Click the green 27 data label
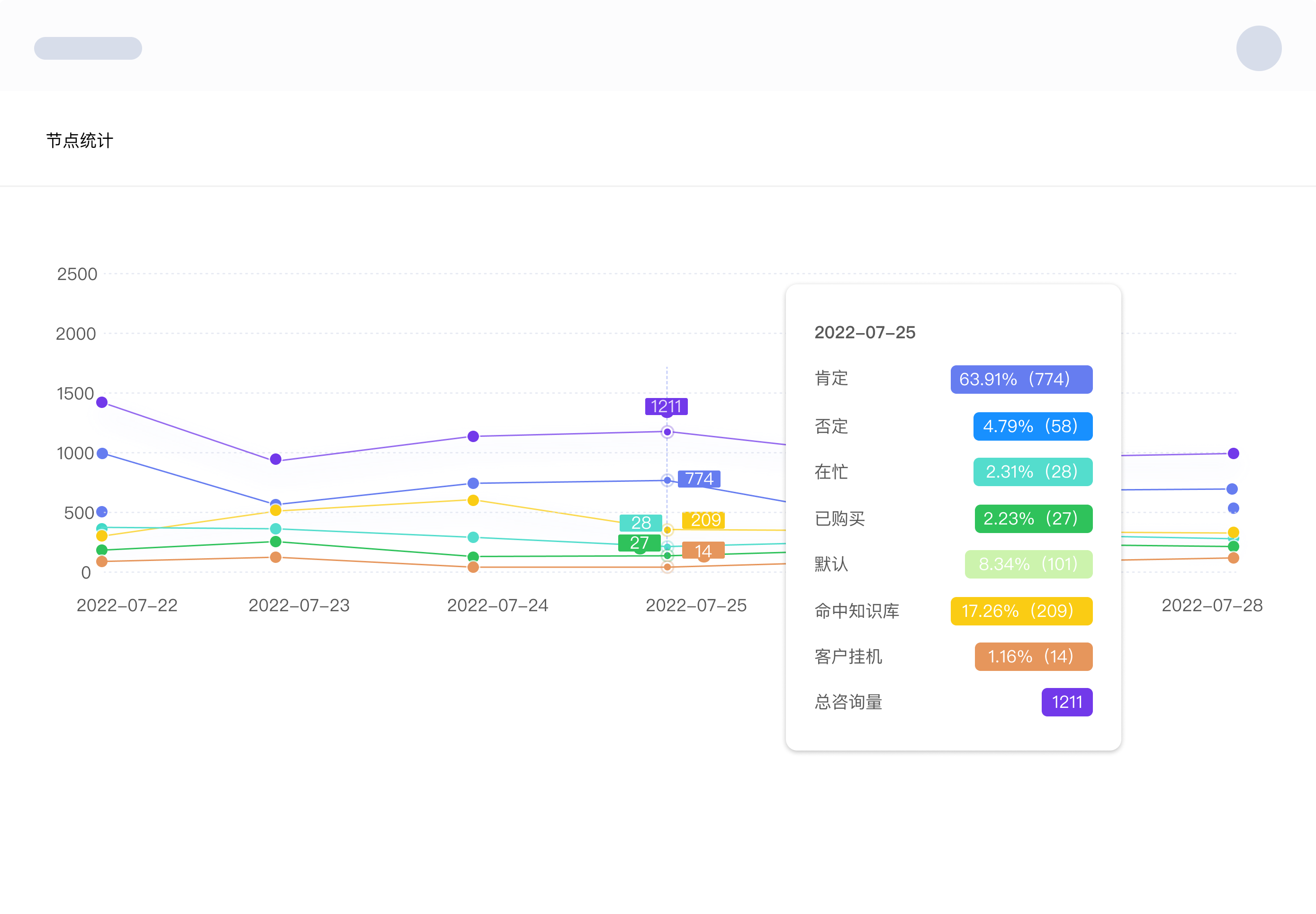 pos(639,543)
